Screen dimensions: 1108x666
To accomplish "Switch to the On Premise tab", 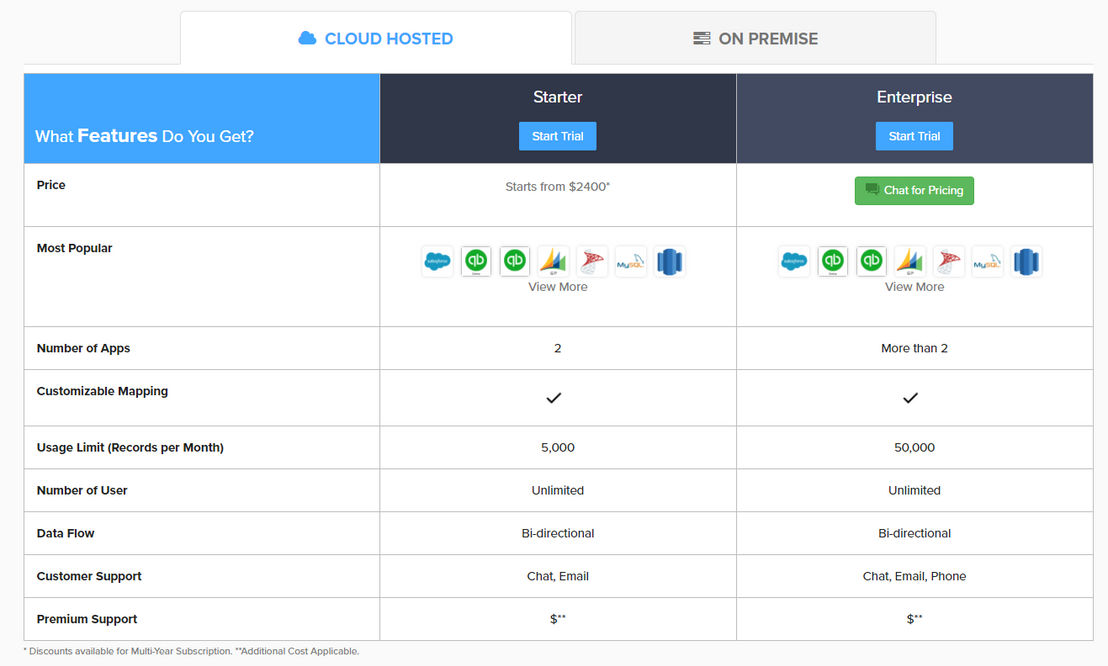I will 755,38.
